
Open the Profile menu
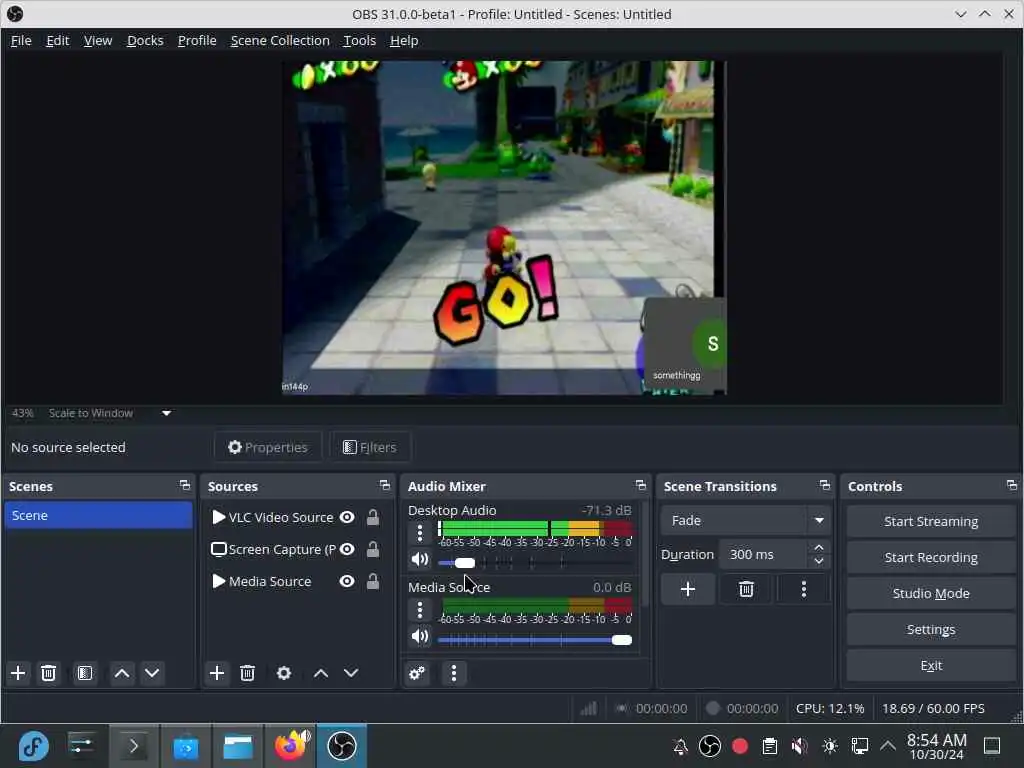click(x=197, y=40)
